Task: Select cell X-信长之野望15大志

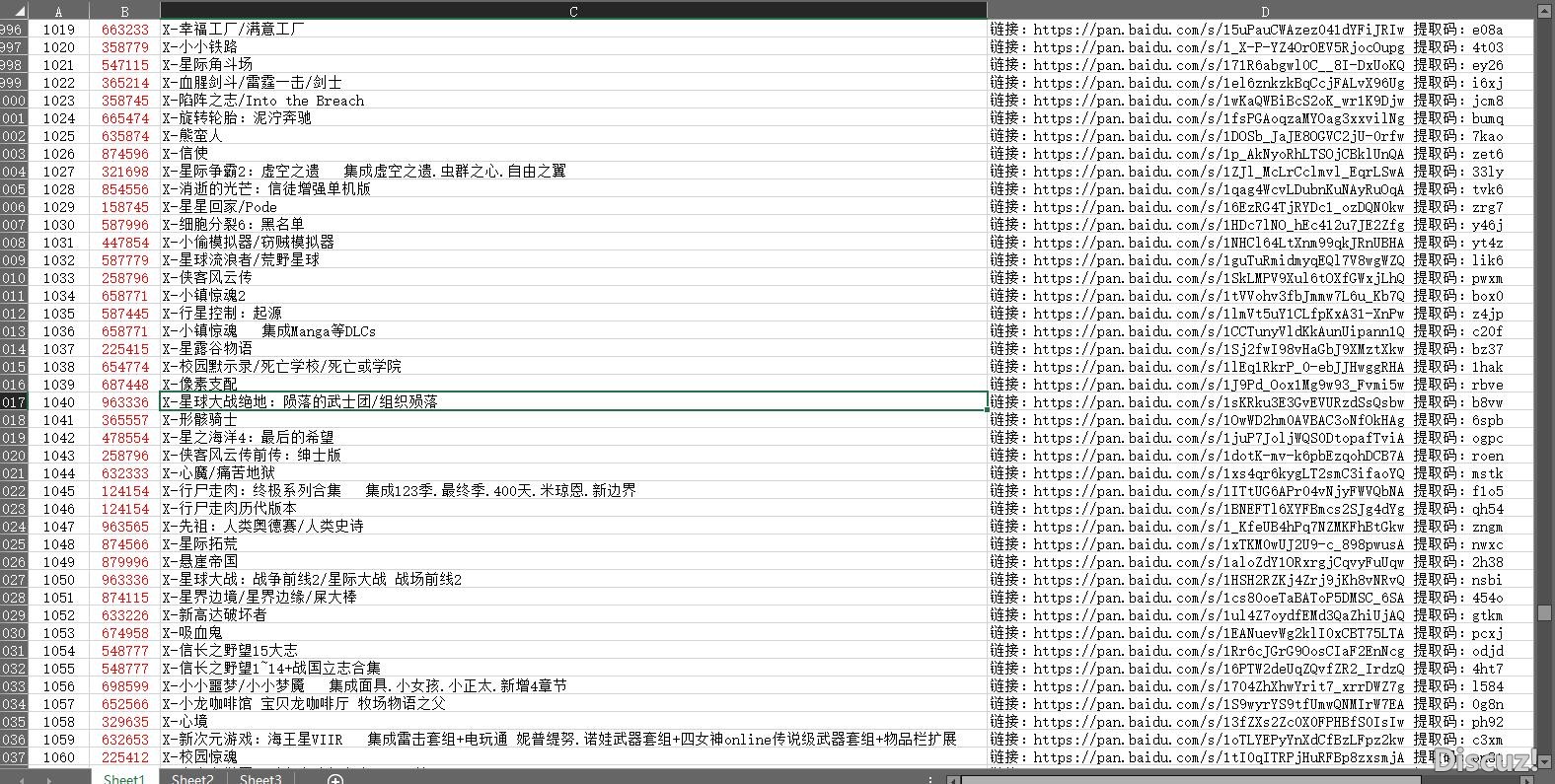Action: coord(573,651)
